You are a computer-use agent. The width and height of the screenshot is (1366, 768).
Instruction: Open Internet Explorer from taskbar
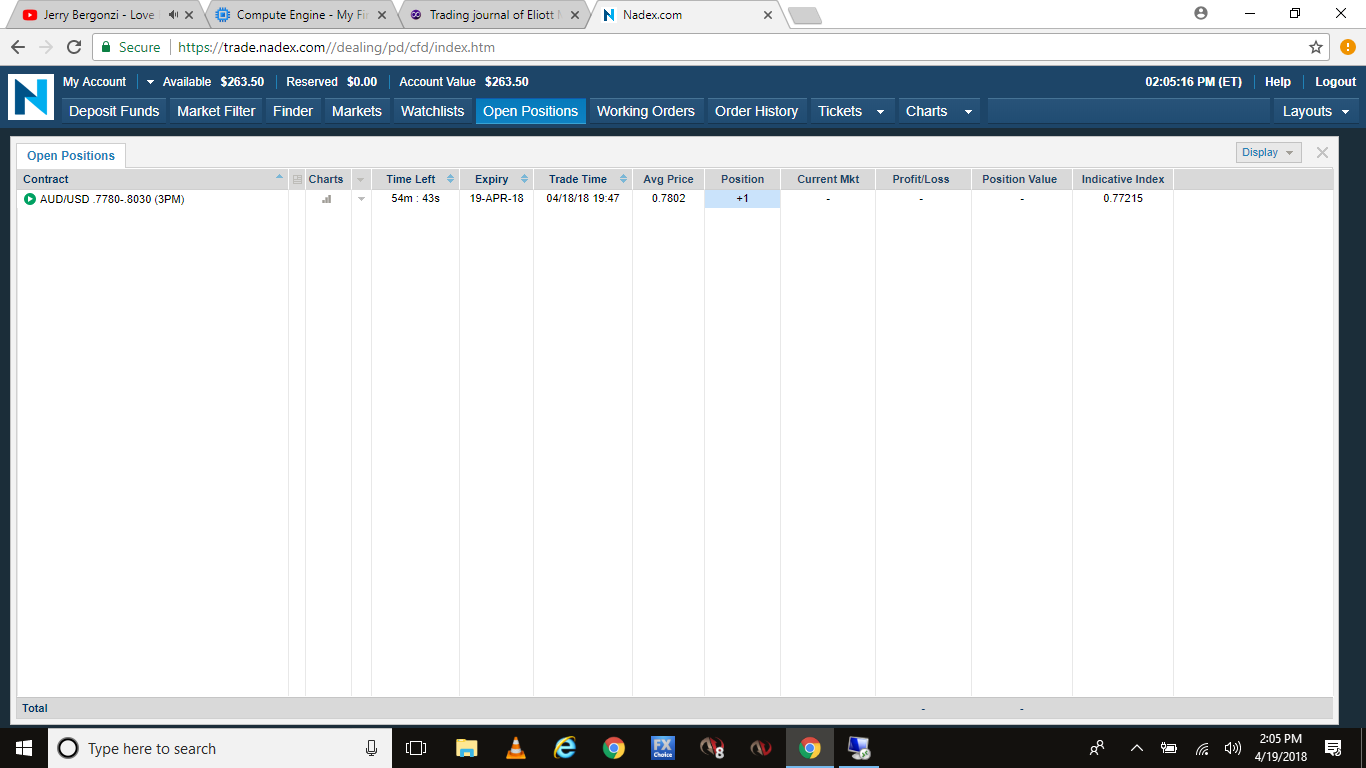tap(565, 748)
